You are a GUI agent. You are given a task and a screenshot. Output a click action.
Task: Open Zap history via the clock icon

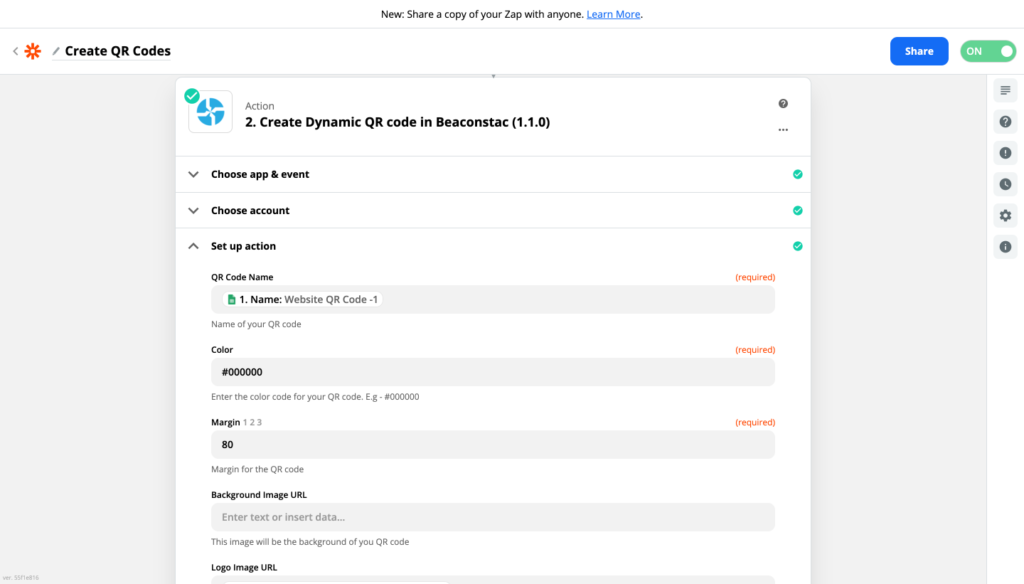pyautogui.click(x=1005, y=184)
